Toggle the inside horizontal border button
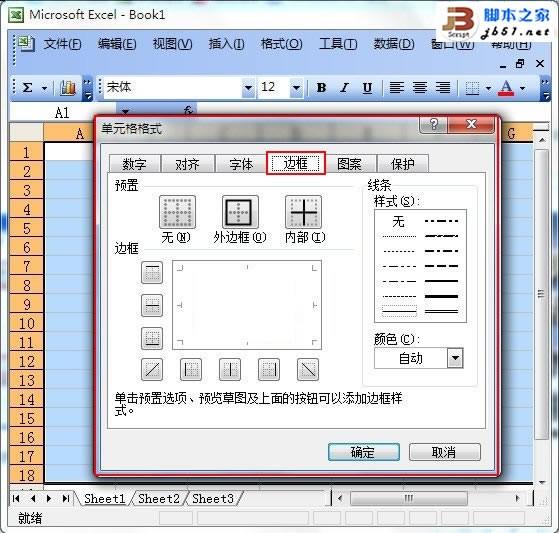Image resolution: width=559 pixels, height=533 pixels. [x=152, y=306]
